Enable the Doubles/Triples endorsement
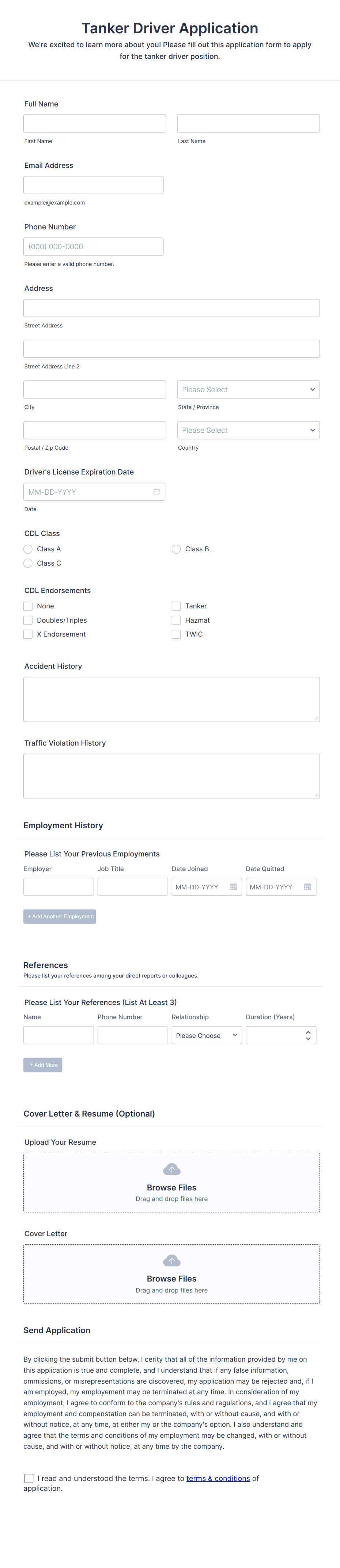Image resolution: width=340 pixels, height=1568 pixels. pos(28,620)
